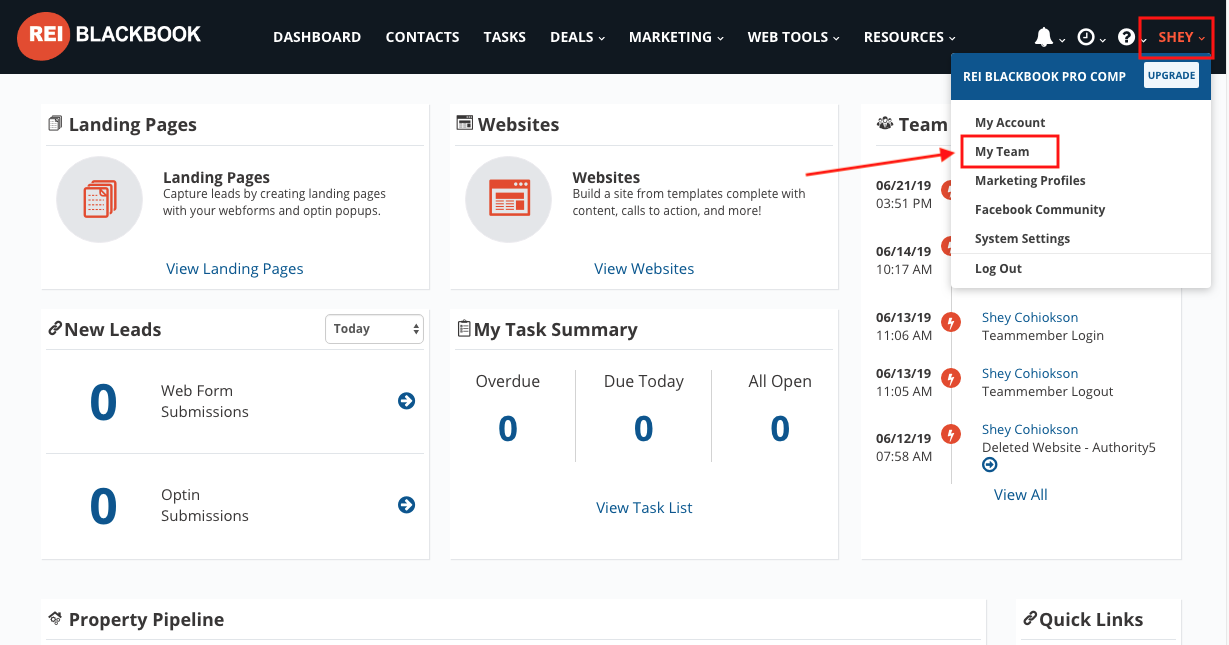Click the lightning icon beside Deleted Website entry
This screenshot has height=645, width=1229.
click(952, 435)
